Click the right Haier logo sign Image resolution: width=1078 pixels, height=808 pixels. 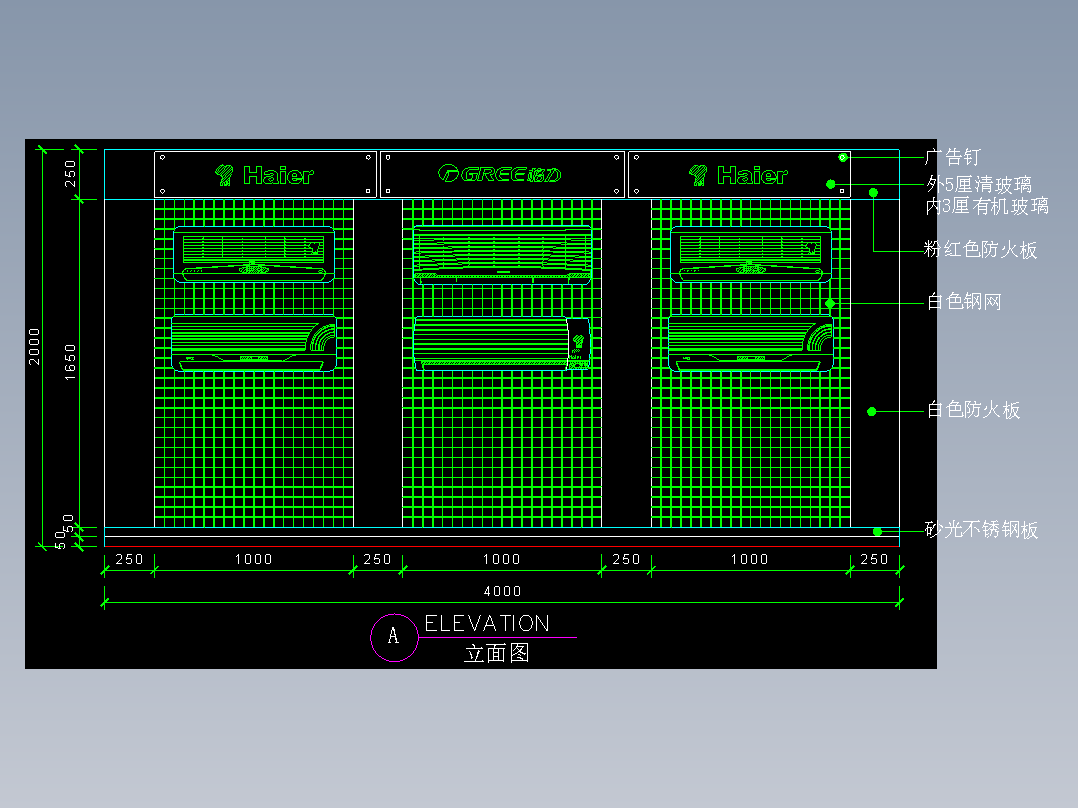pos(739,175)
